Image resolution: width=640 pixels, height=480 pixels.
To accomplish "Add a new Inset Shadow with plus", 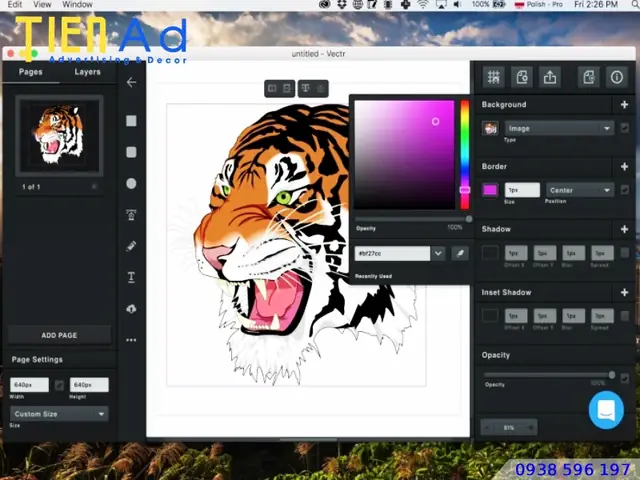I will coord(624,292).
